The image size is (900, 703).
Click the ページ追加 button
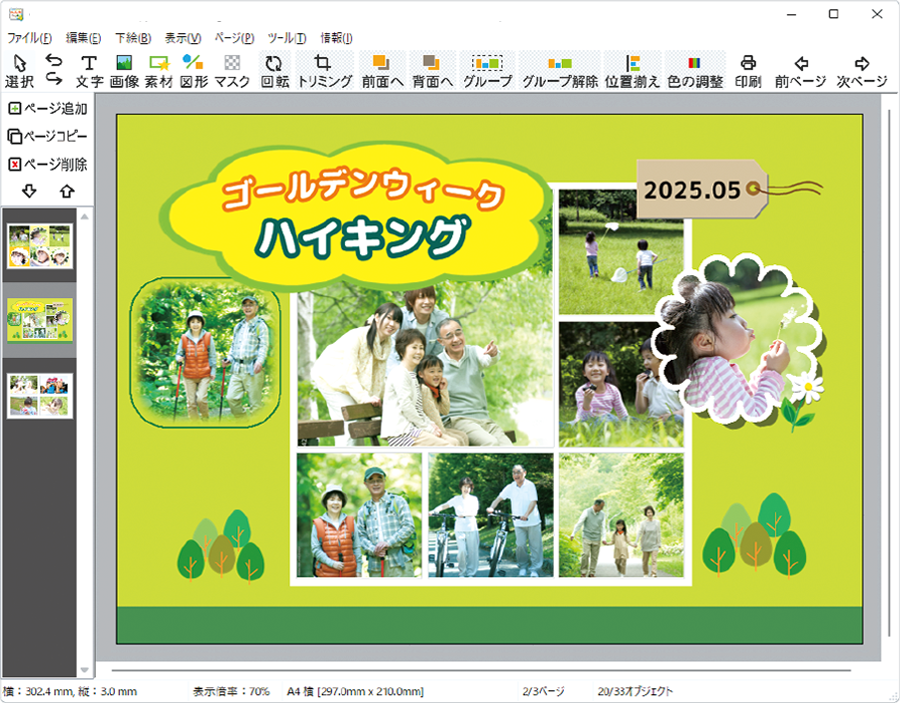tap(48, 108)
